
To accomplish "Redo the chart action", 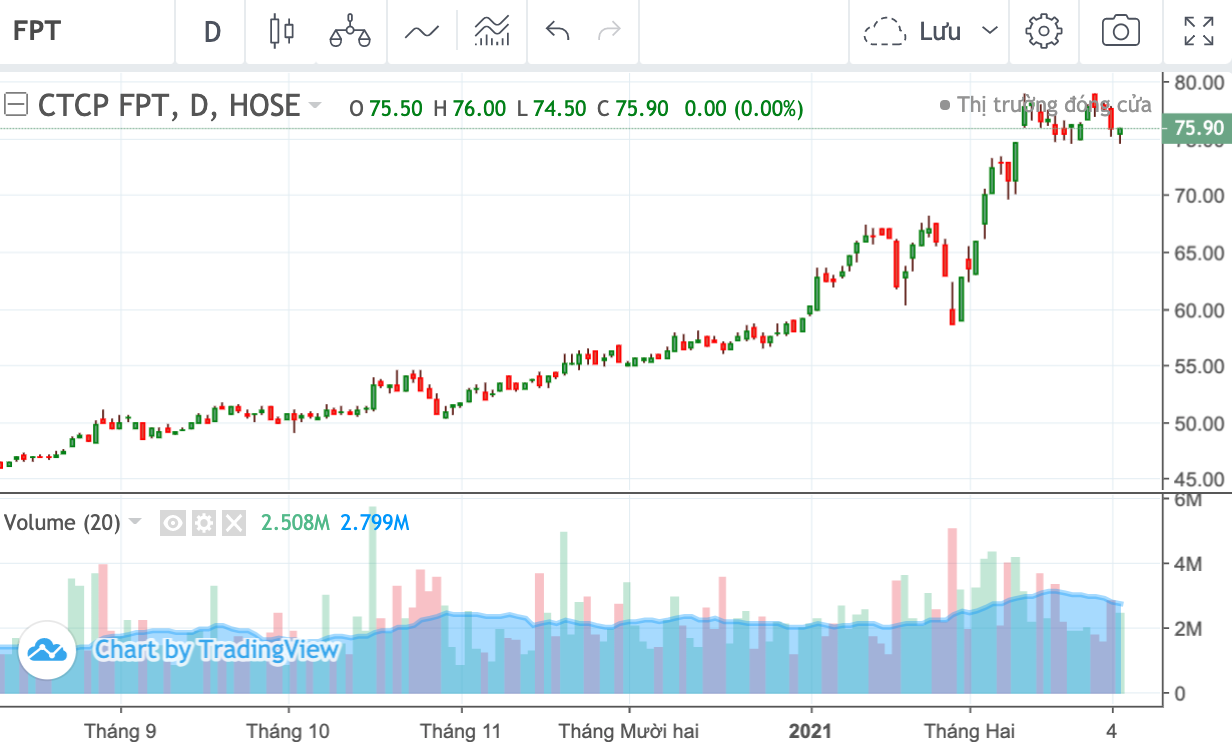I will [x=609, y=31].
